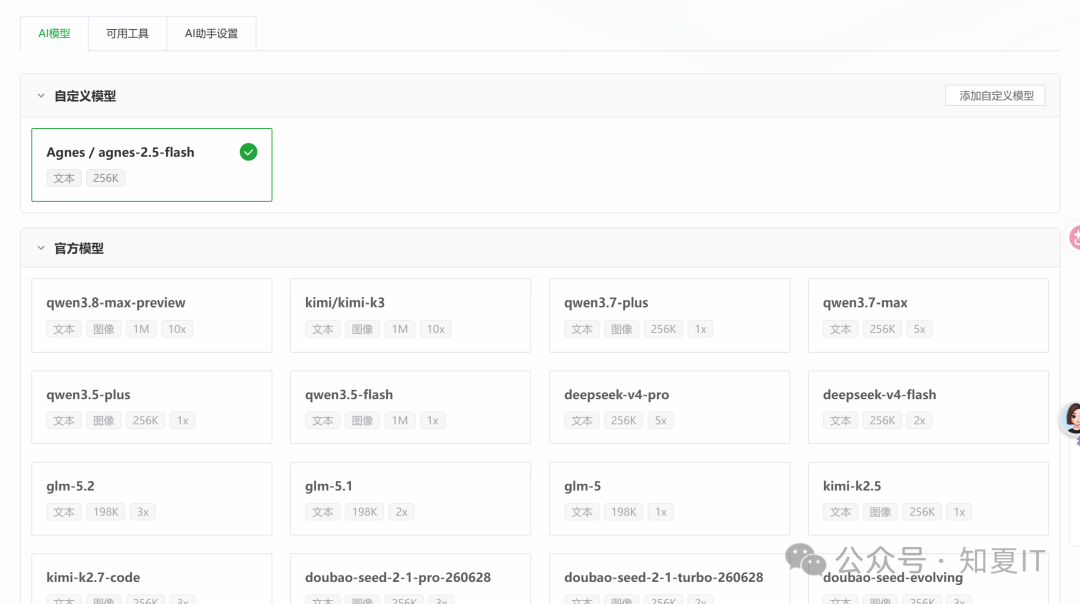Click the 198K tag on glm-5.2

click(x=105, y=512)
